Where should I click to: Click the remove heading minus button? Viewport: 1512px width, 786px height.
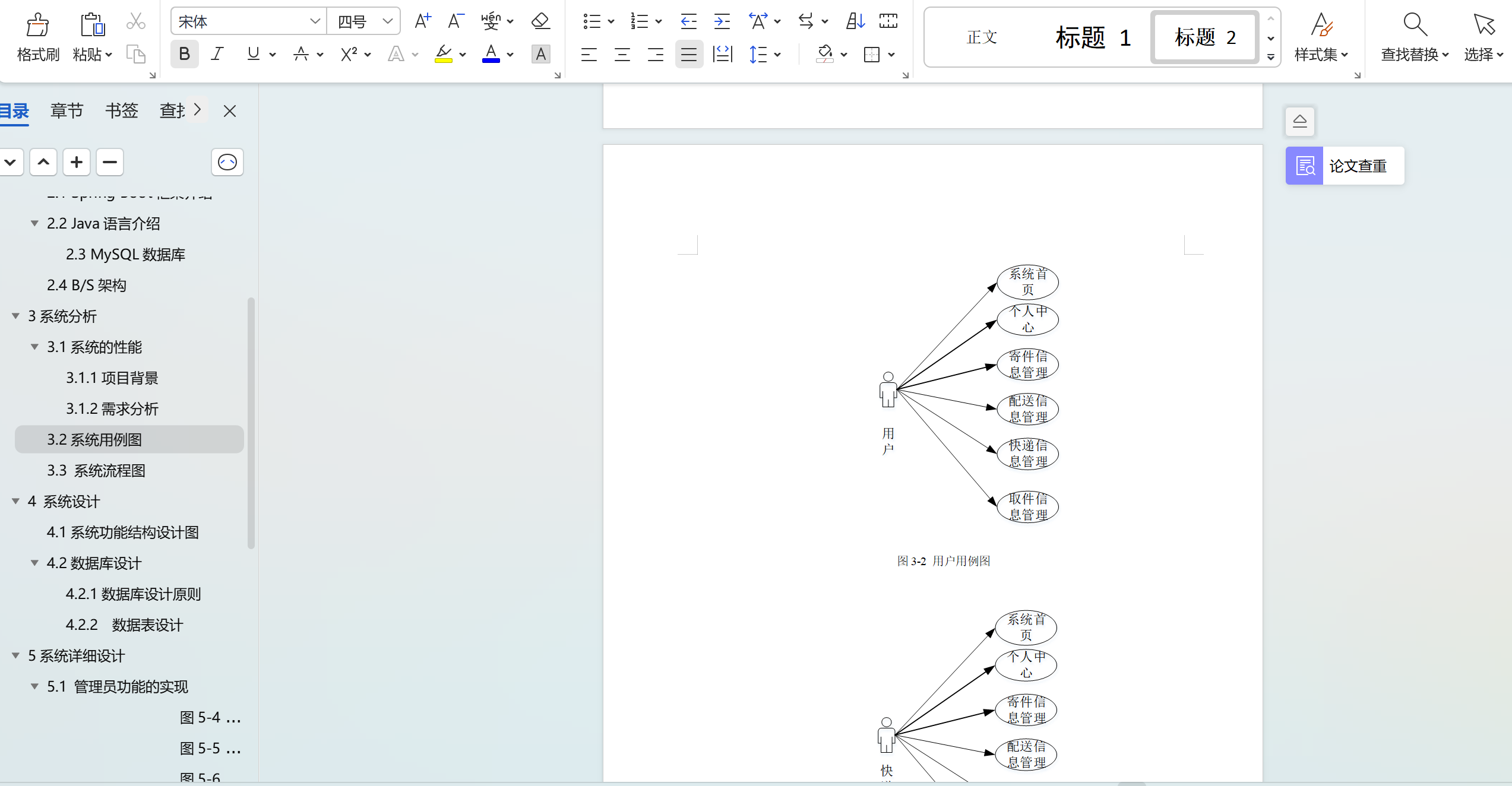tap(110, 162)
